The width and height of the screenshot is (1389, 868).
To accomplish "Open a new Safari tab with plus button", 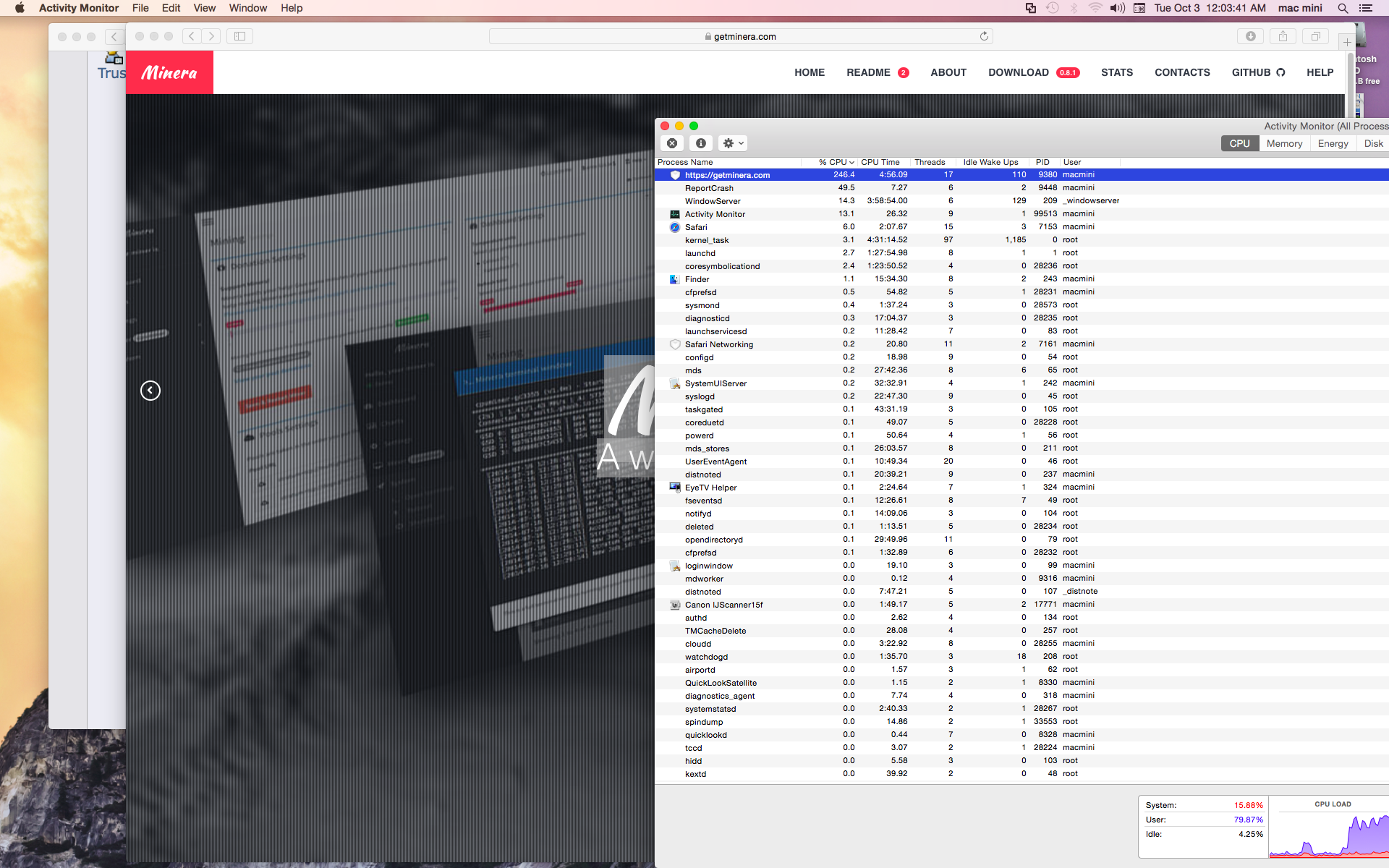I will (1347, 42).
